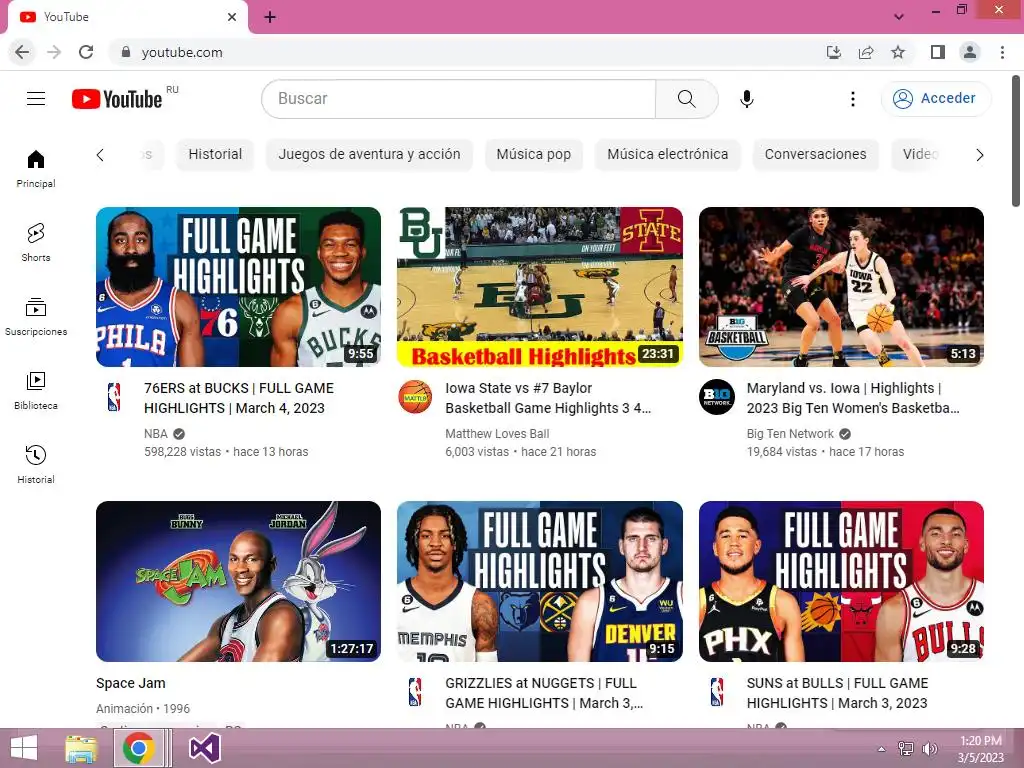Go to Principal home in the sidebar

[36, 168]
